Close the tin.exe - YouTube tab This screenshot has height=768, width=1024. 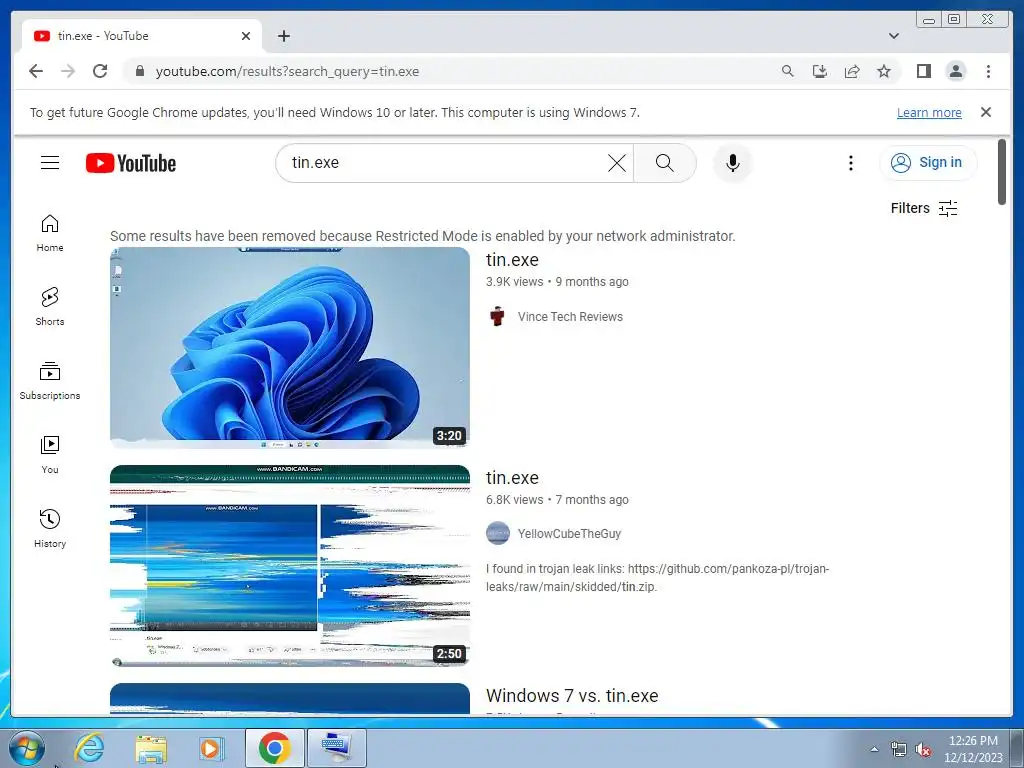pyautogui.click(x=246, y=36)
